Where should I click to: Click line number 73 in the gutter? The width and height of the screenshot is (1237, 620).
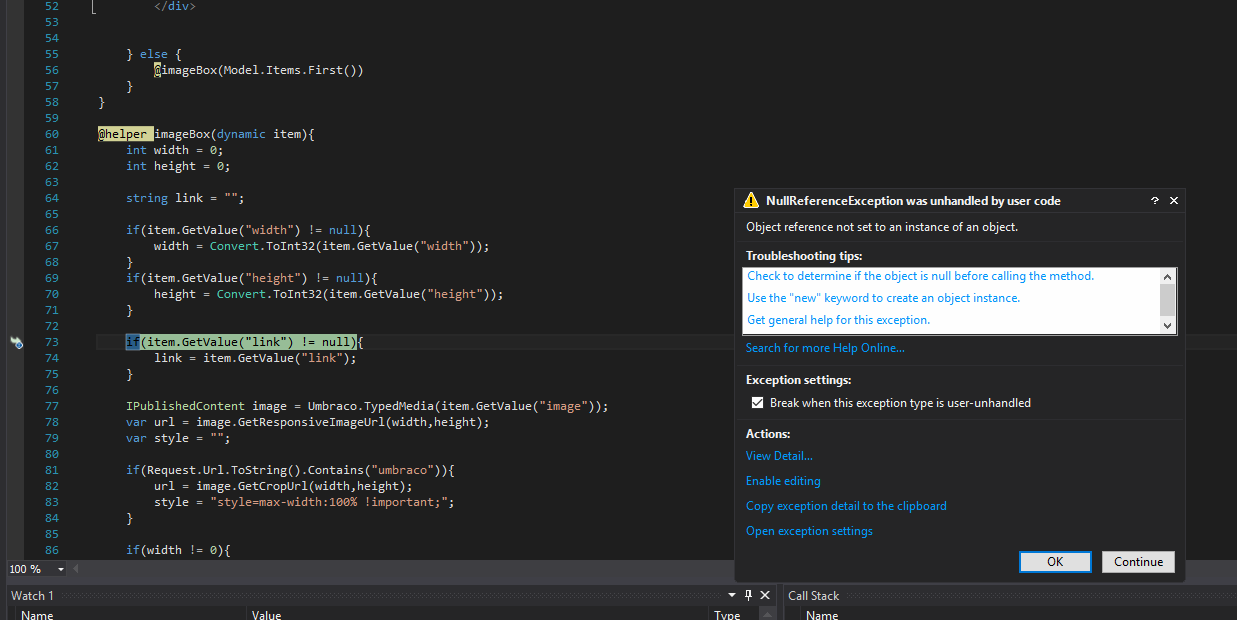click(52, 342)
